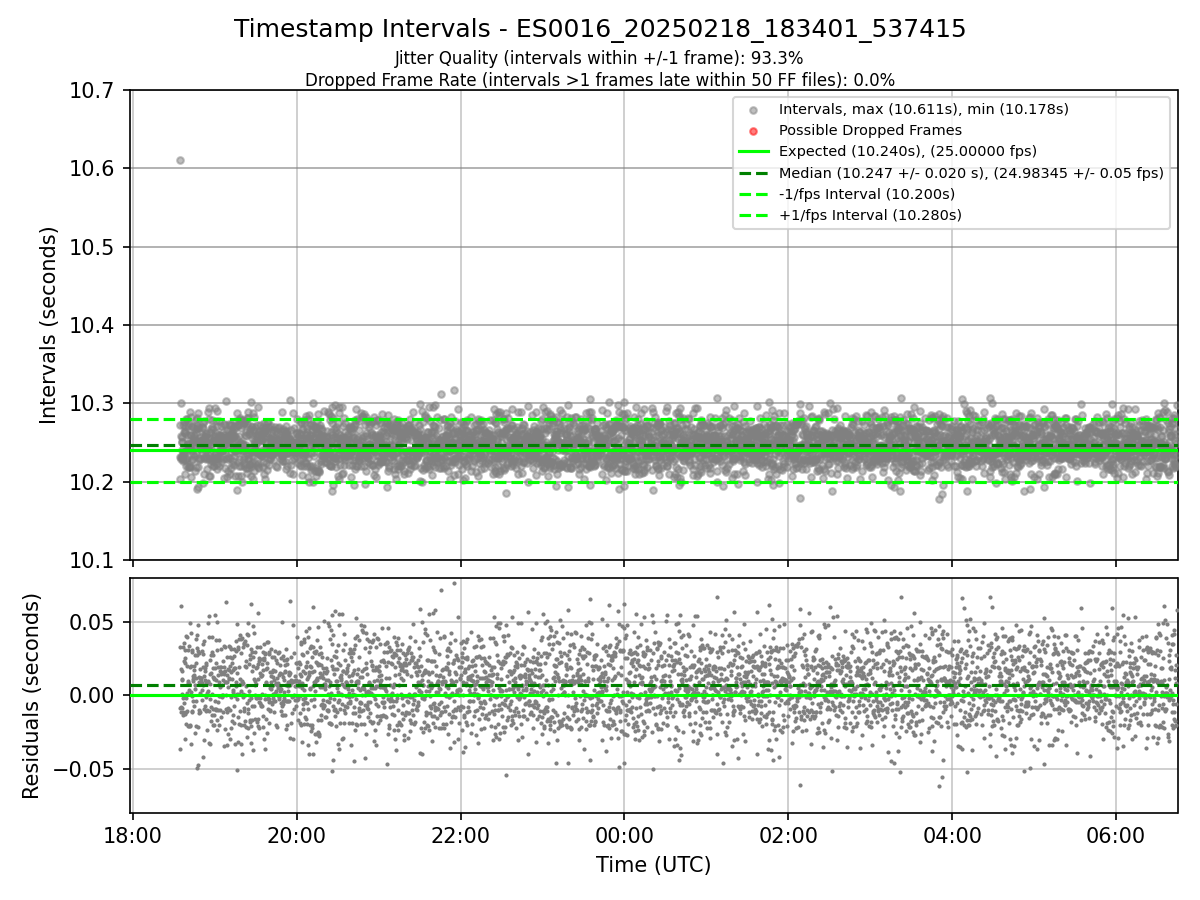Viewport: 1200px width, 900px height.
Task: Click the gray marker for the Intervals legend entry
Action: [x=754, y=110]
